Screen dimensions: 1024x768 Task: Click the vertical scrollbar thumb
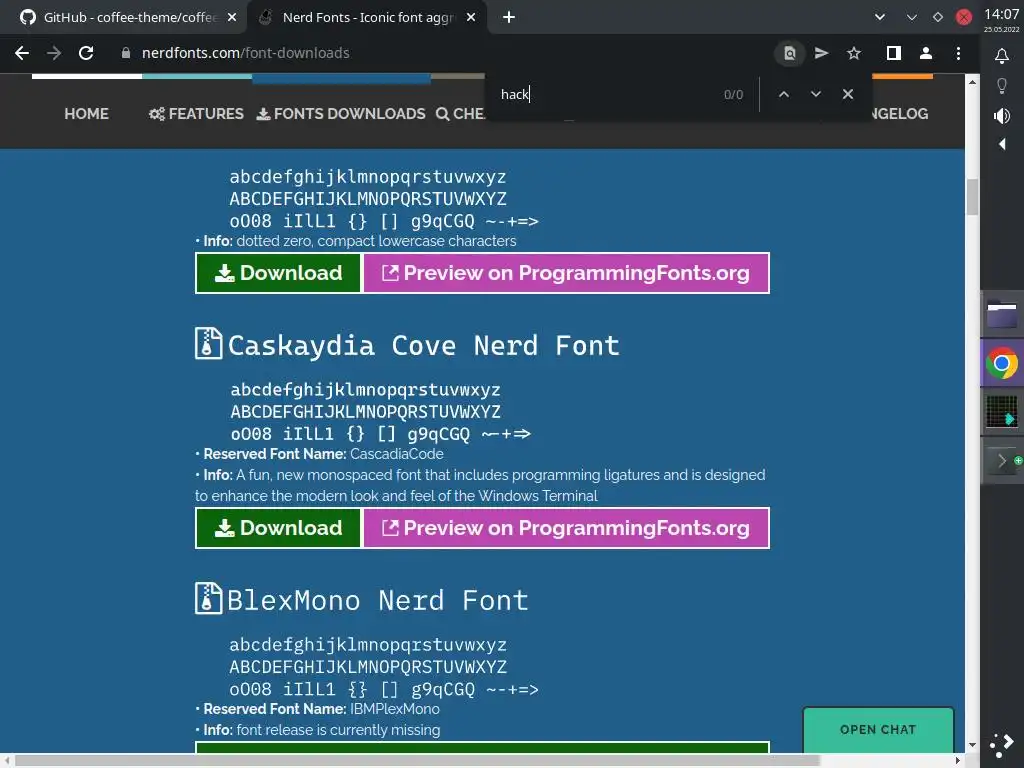(972, 197)
